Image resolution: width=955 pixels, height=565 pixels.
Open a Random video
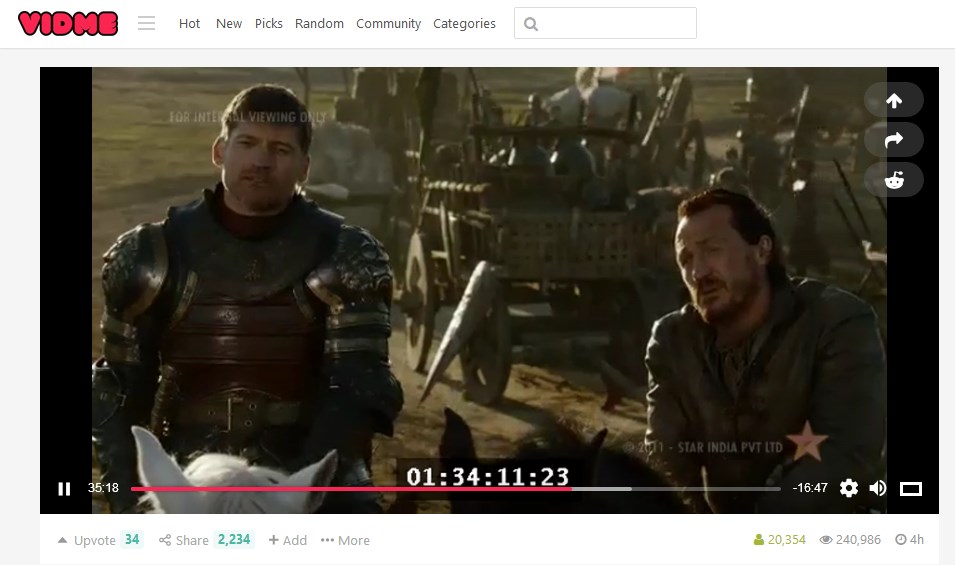pos(319,23)
